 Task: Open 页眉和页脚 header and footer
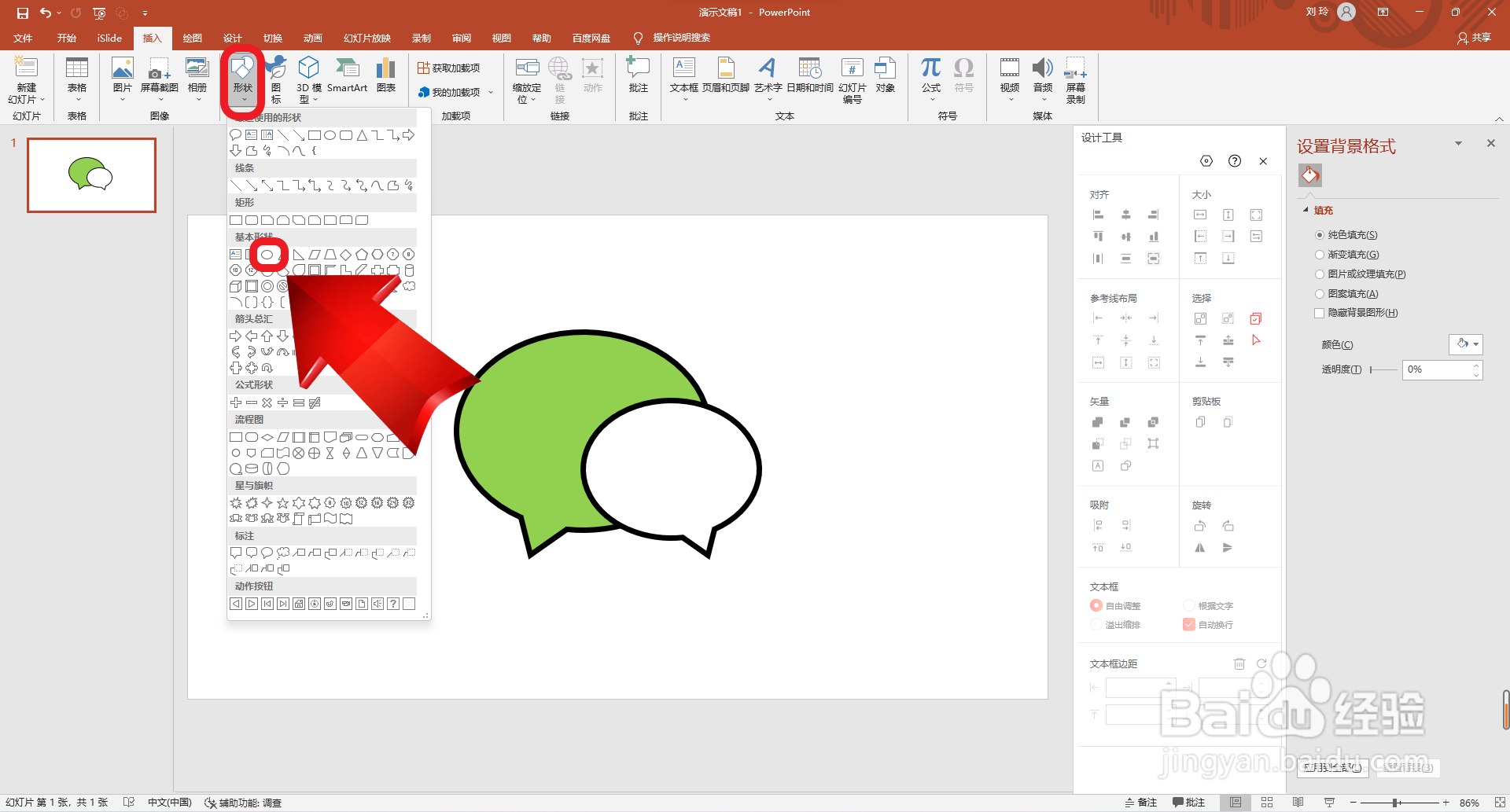pos(726,75)
